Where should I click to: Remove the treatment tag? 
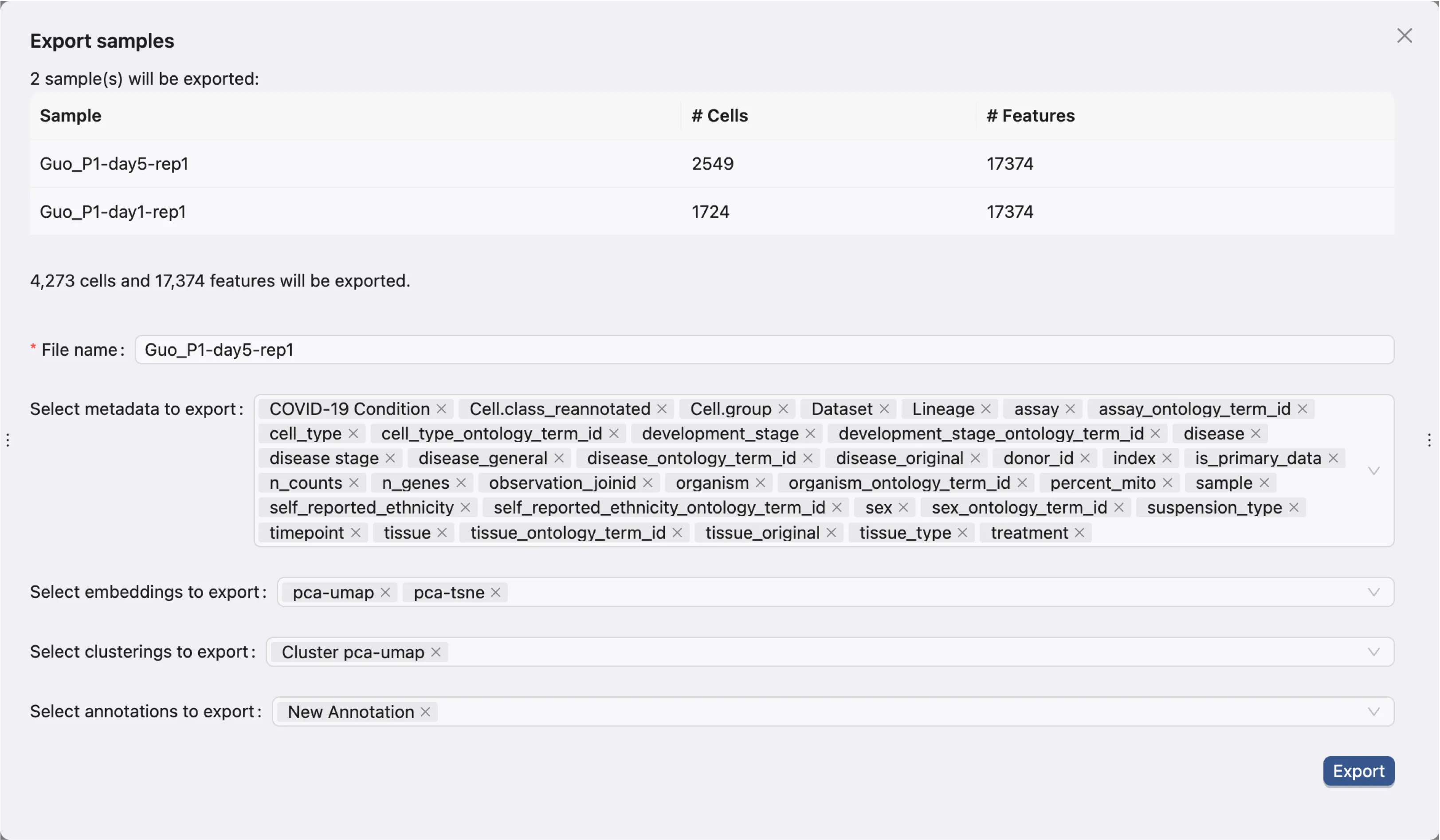click(1079, 533)
